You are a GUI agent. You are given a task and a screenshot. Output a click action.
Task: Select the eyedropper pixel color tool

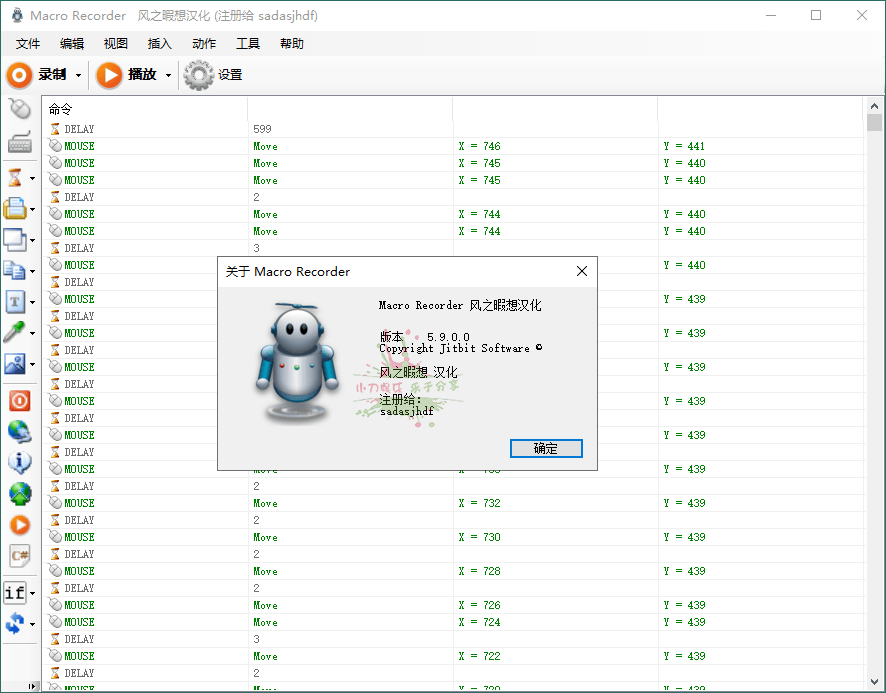15,332
